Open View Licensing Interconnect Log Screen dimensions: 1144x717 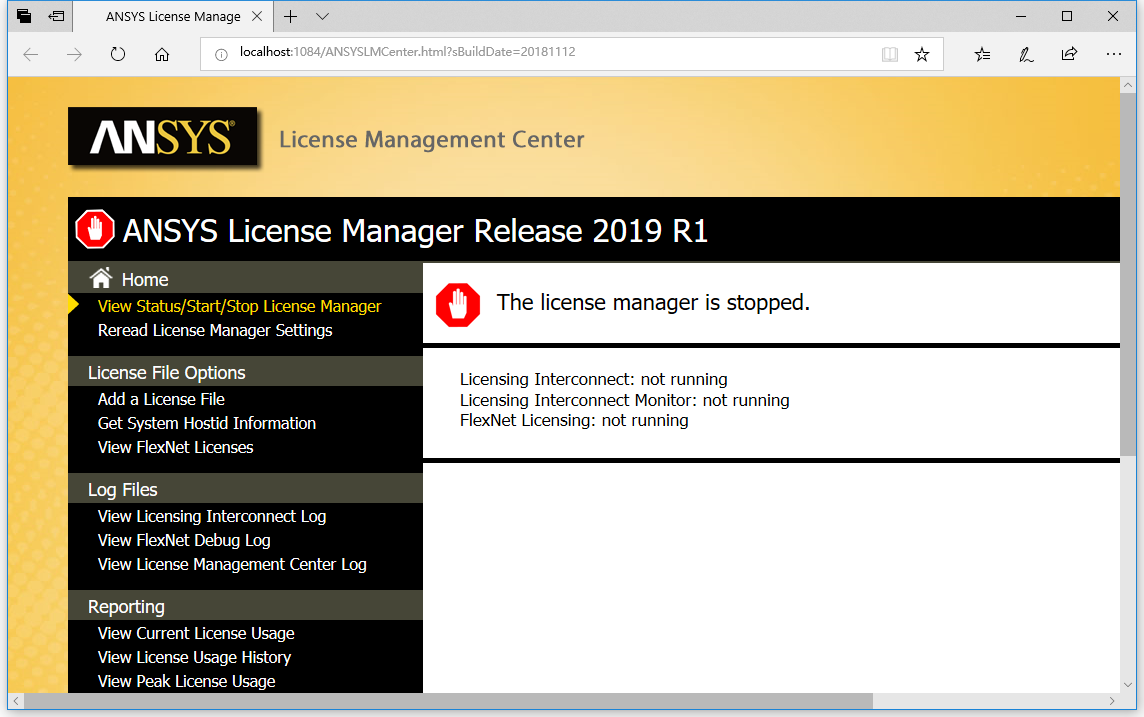click(x=212, y=516)
